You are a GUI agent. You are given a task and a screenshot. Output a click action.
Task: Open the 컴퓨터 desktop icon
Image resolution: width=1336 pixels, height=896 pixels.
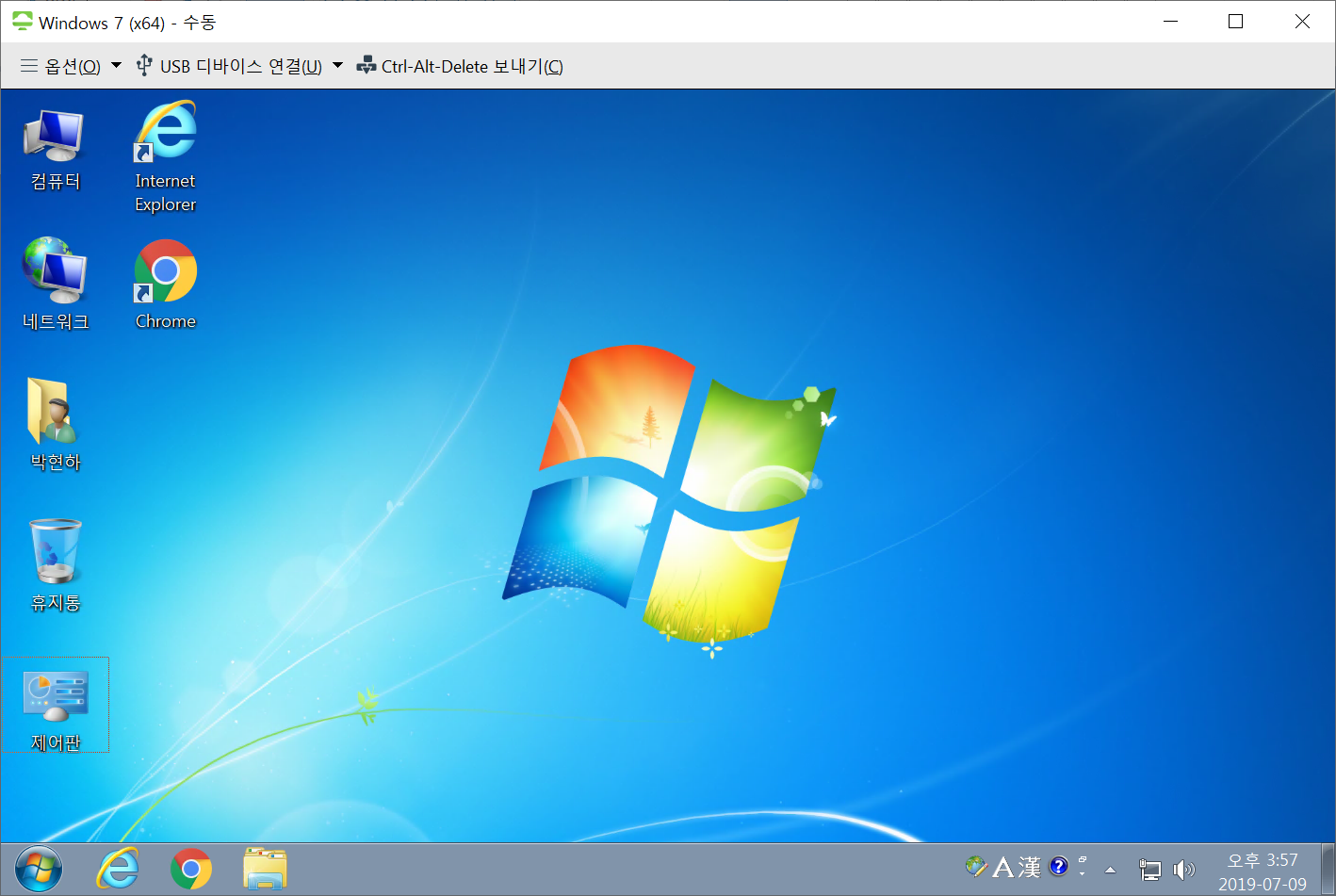click(x=55, y=151)
